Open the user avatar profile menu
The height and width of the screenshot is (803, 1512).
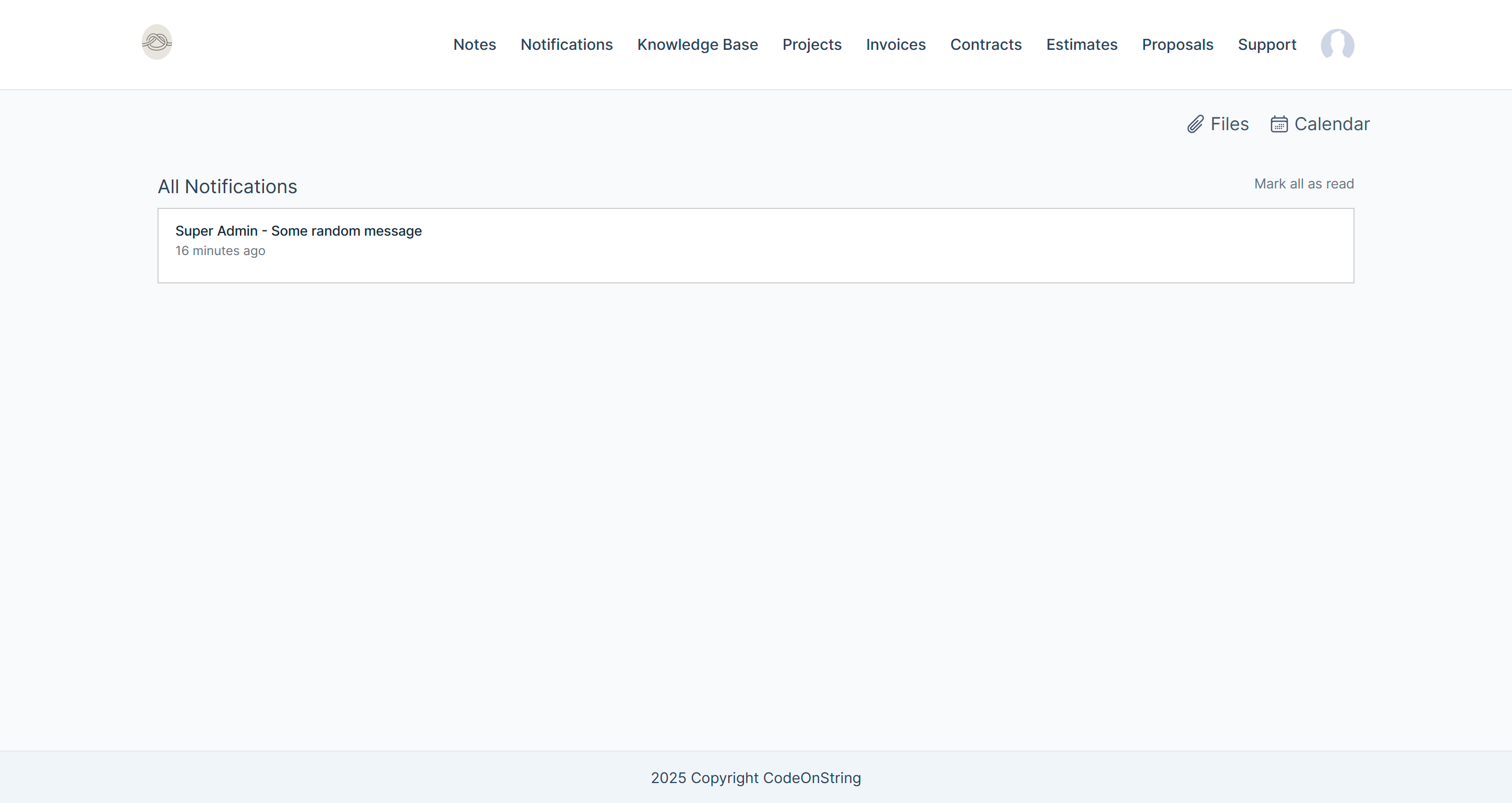1337,45
